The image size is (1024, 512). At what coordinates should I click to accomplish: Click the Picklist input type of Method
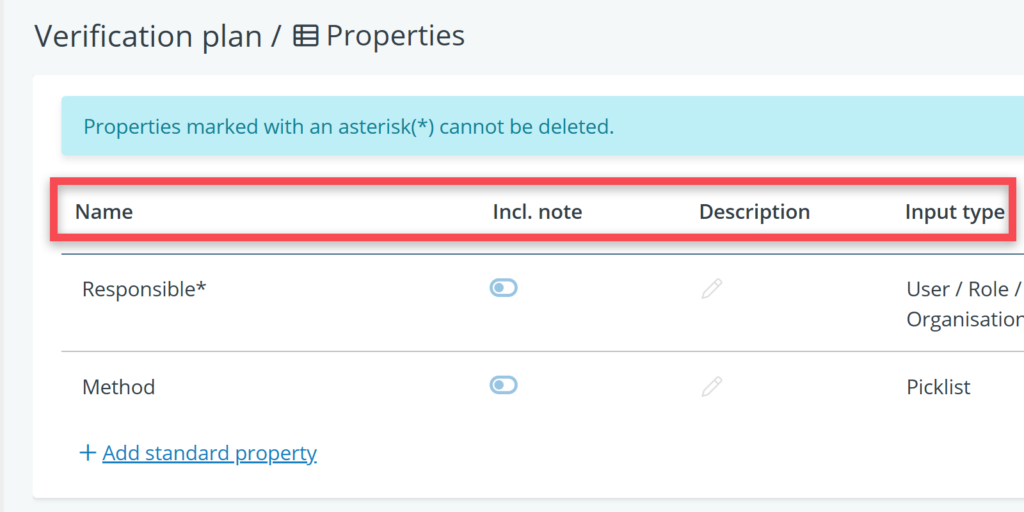938,387
